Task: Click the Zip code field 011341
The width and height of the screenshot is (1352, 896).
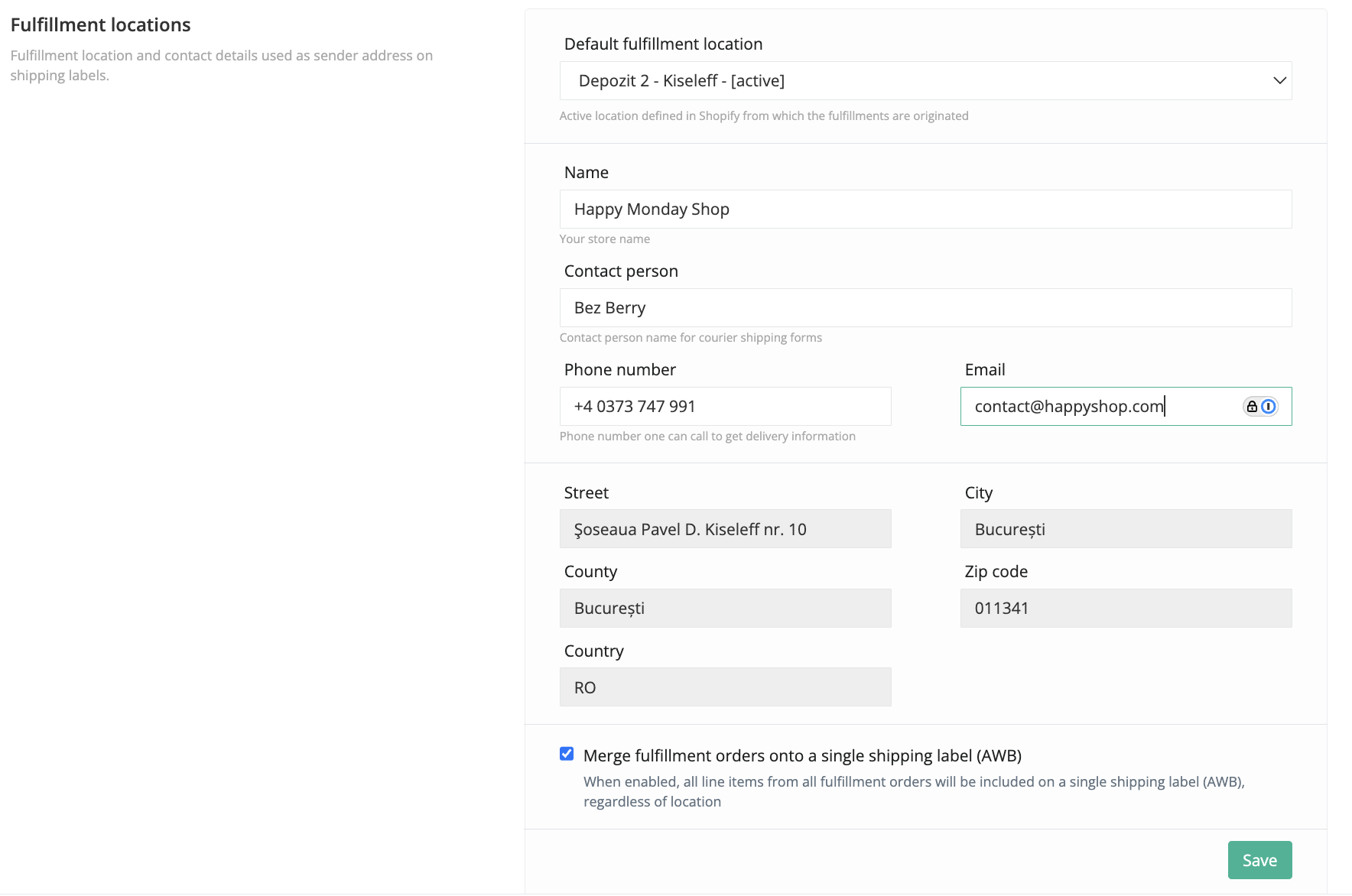Action: click(1126, 609)
